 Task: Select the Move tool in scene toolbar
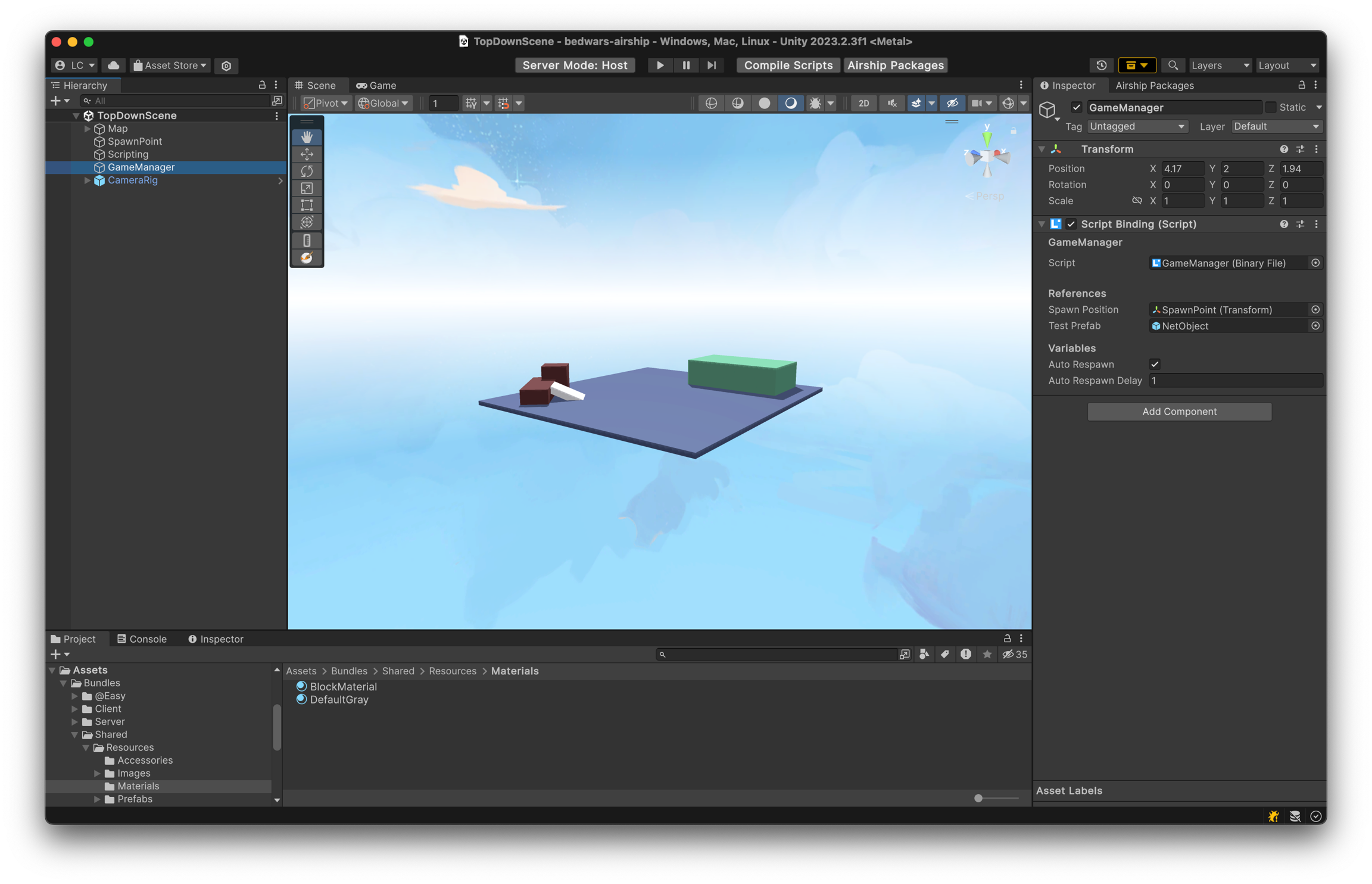(307, 154)
